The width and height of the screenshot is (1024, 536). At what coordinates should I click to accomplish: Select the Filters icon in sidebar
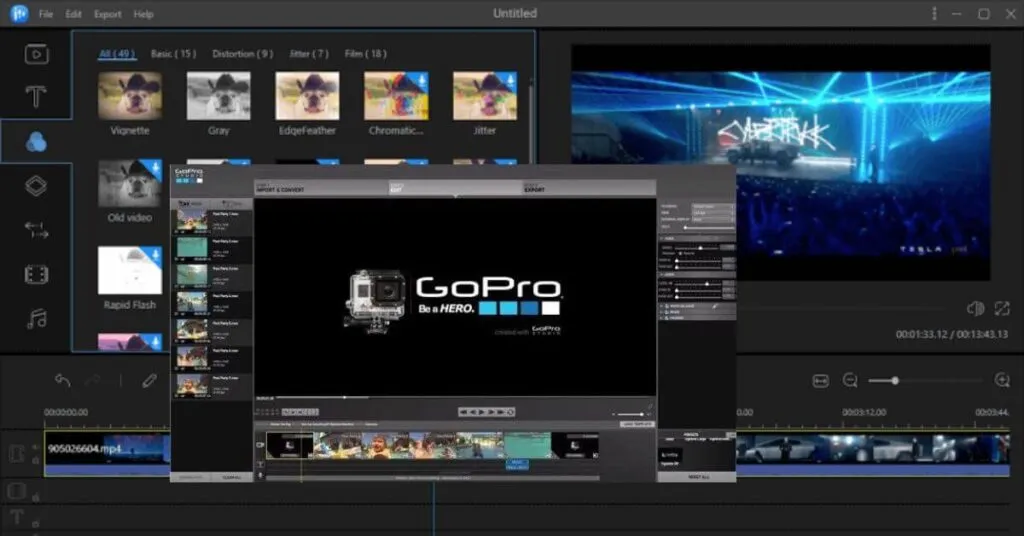click(36, 141)
